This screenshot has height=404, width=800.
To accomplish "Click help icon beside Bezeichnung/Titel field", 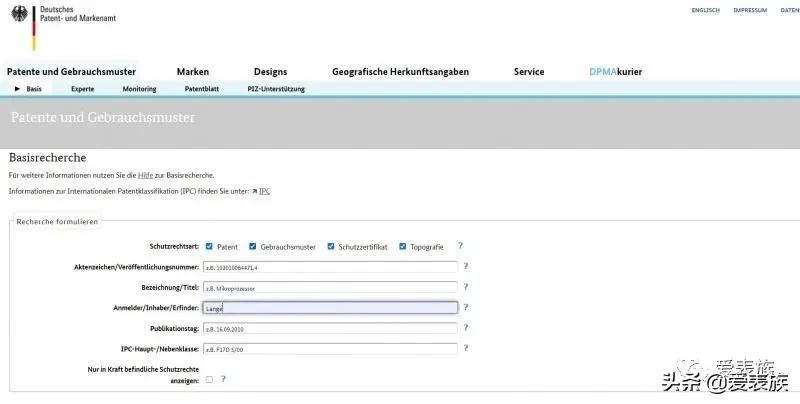I will (466, 287).
